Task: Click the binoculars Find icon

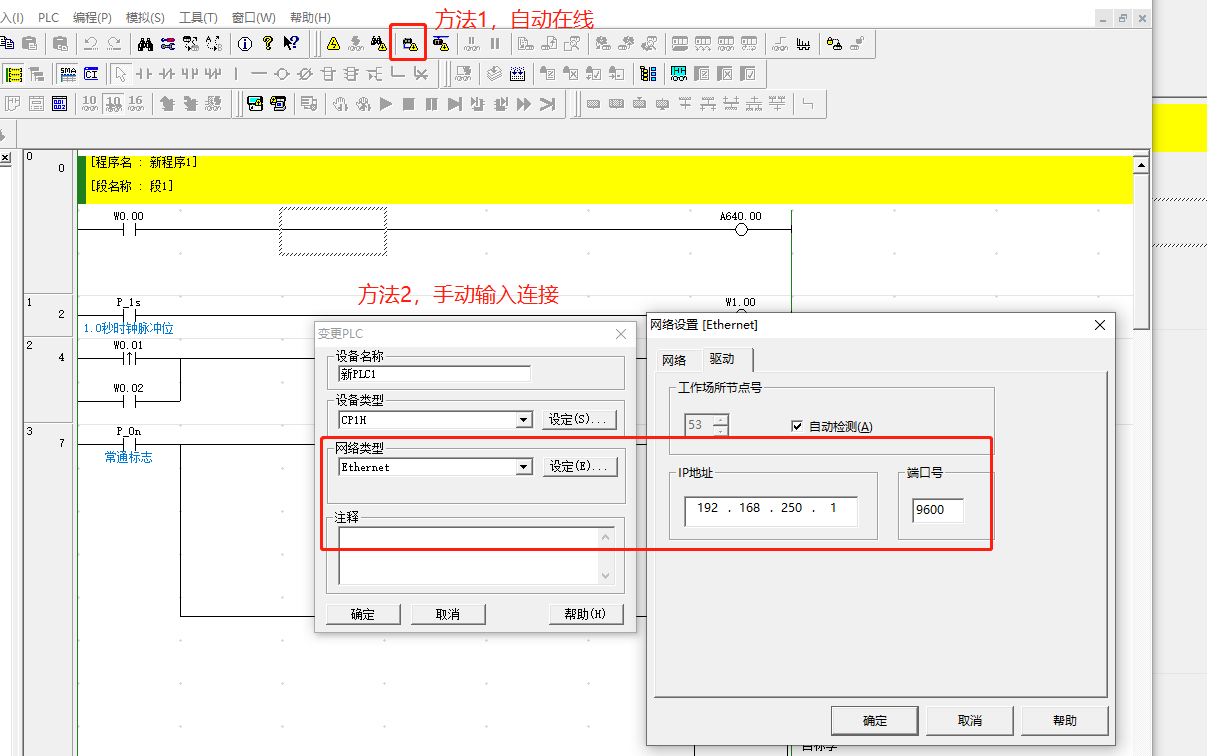Action: tap(145, 44)
